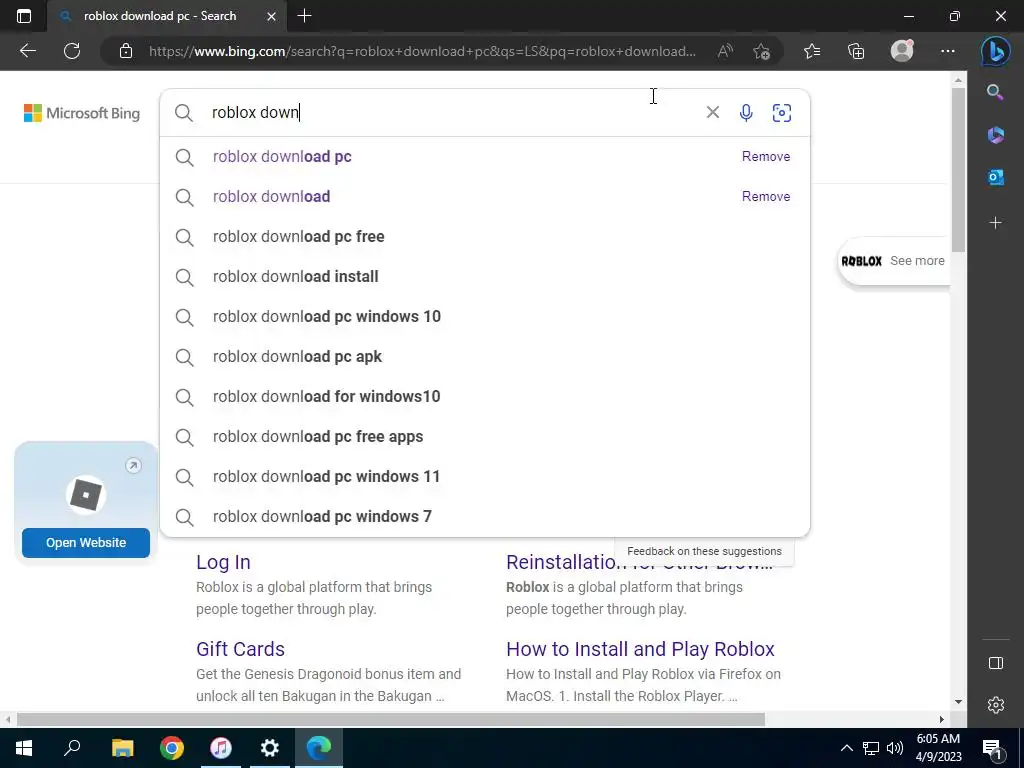The height and width of the screenshot is (768, 1024).
Task: Open sidebar Search icon
Action: click(x=995, y=92)
